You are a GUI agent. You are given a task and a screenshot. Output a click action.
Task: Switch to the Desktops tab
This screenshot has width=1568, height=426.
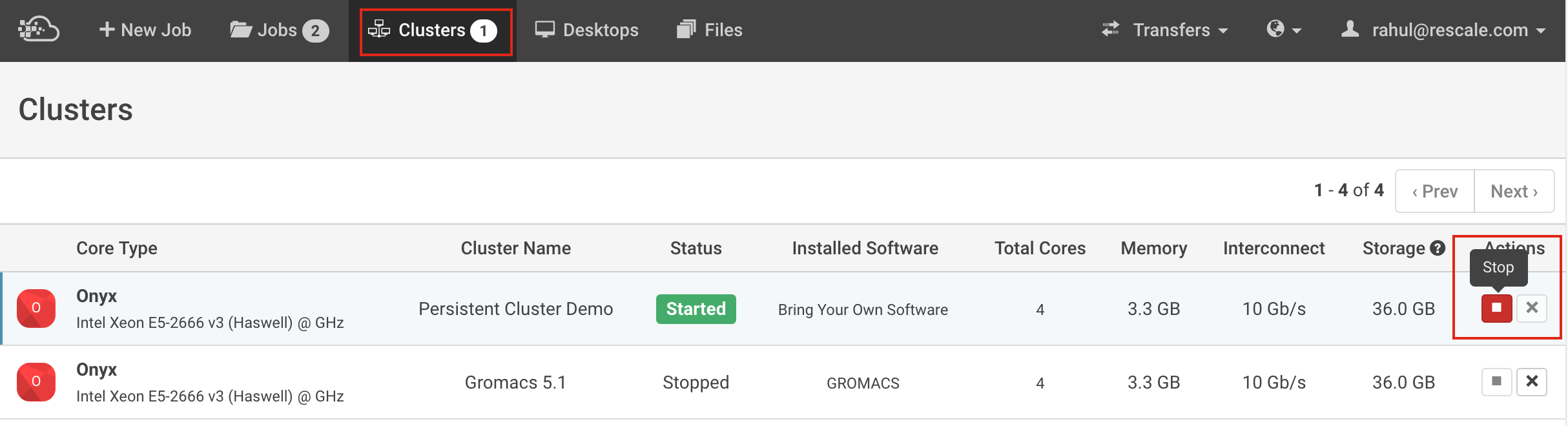(x=586, y=30)
